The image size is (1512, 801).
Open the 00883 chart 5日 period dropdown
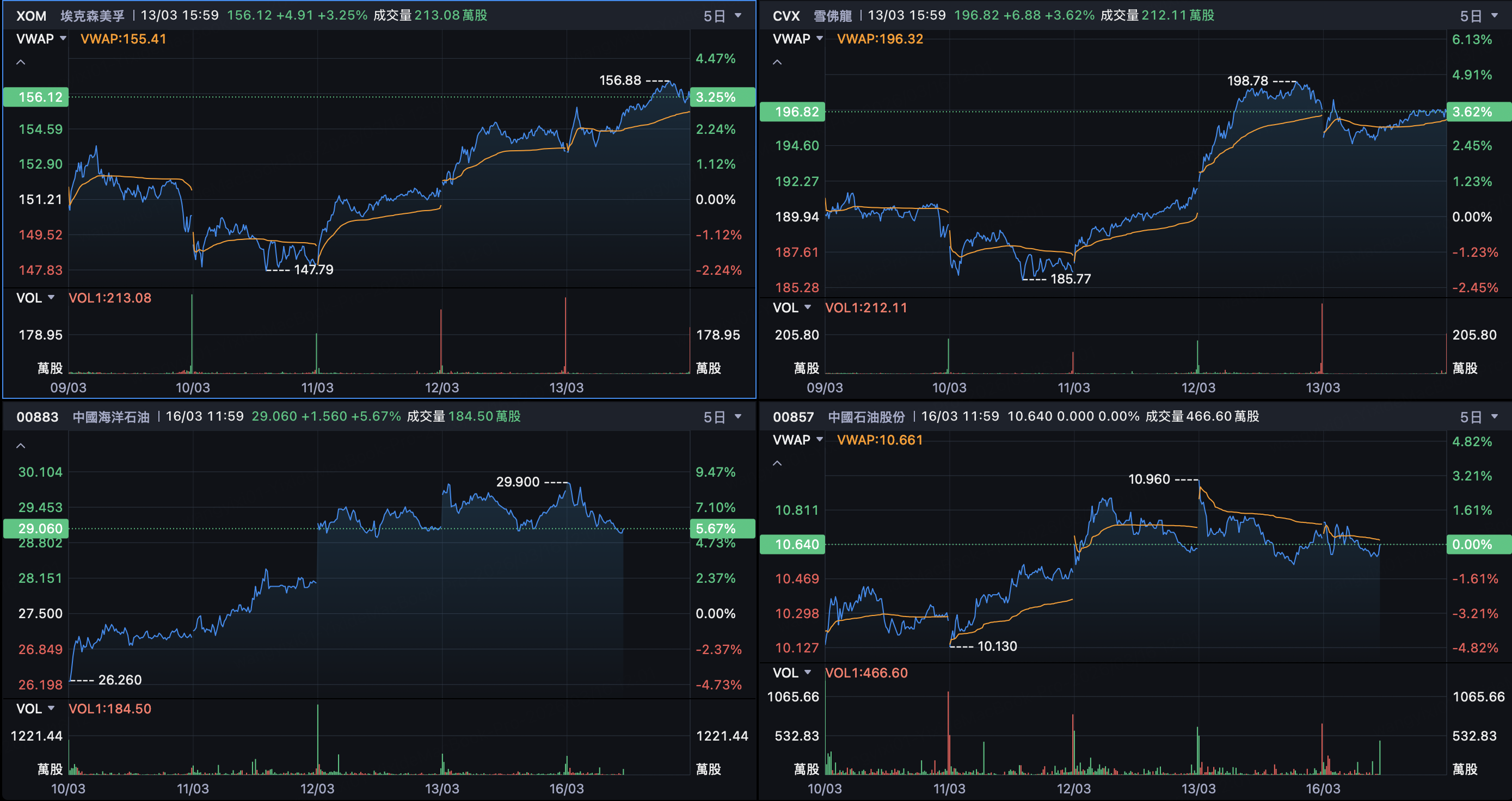point(722,417)
